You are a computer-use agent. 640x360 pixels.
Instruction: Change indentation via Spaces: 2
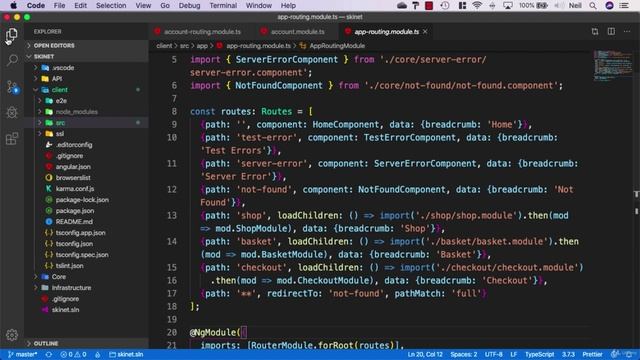click(x=464, y=354)
